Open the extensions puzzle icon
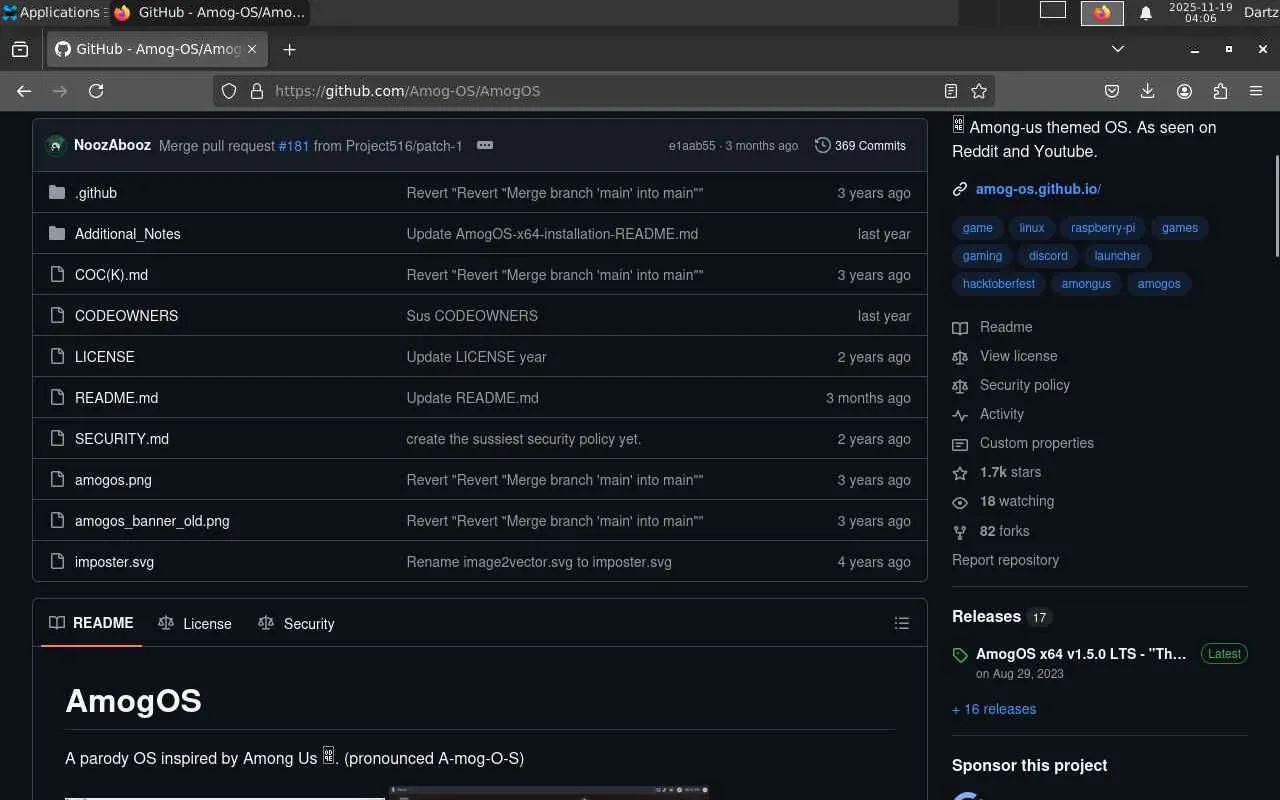The width and height of the screenshot is (1280, 800). point(1220,91)
